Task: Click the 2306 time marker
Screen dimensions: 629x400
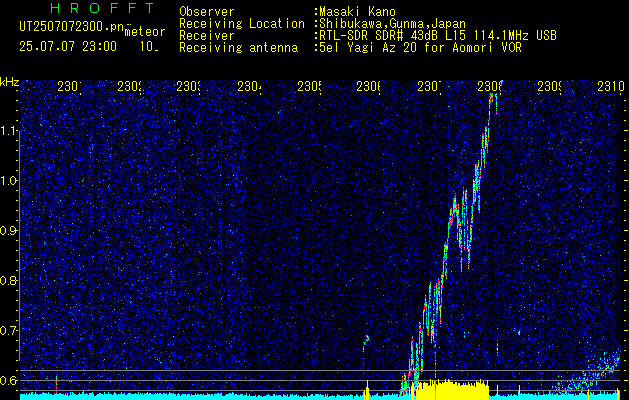Action: click(x=369, y=86)
